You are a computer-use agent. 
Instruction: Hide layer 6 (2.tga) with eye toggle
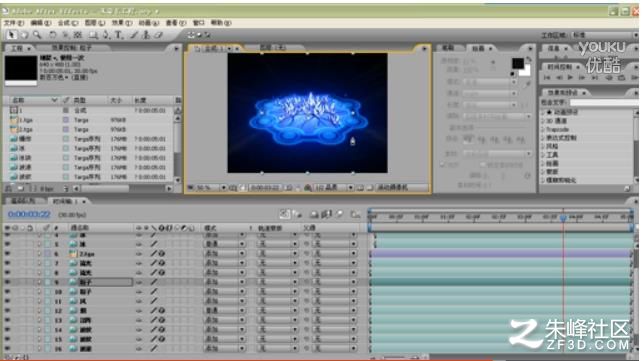pyautogui.click(x=7, y=254)
